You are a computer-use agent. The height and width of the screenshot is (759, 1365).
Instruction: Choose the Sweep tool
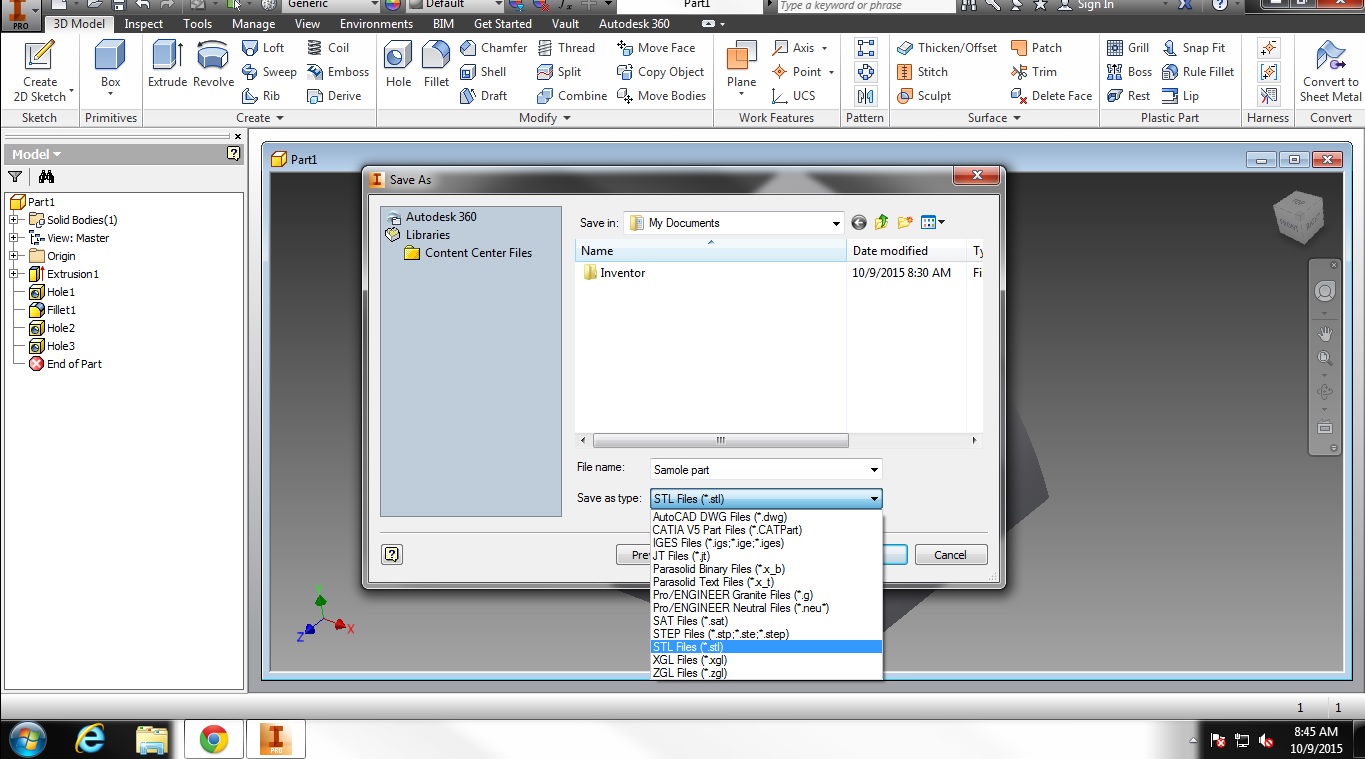pos(269,72)
